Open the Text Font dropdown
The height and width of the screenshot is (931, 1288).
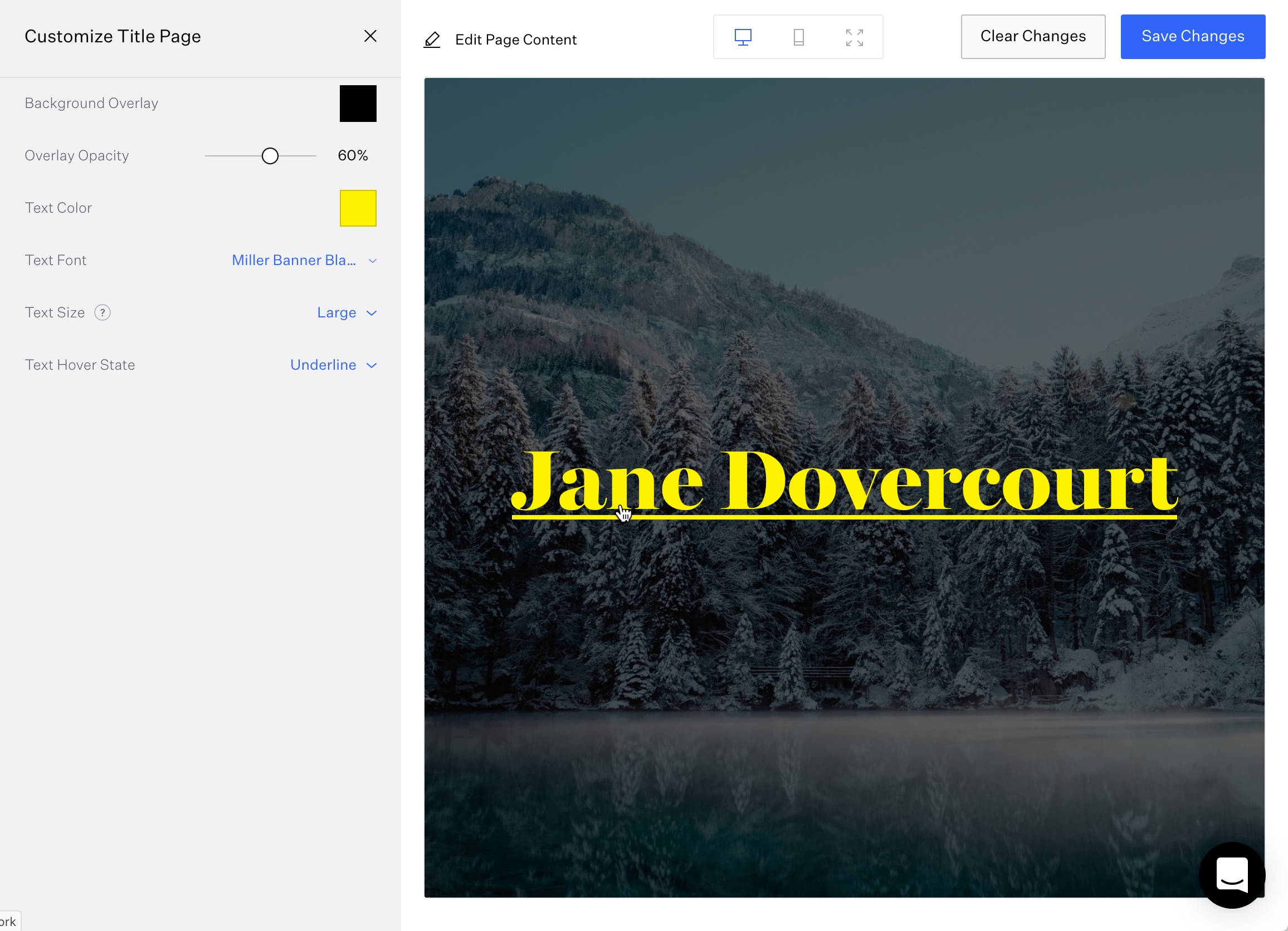coord(304,261)
